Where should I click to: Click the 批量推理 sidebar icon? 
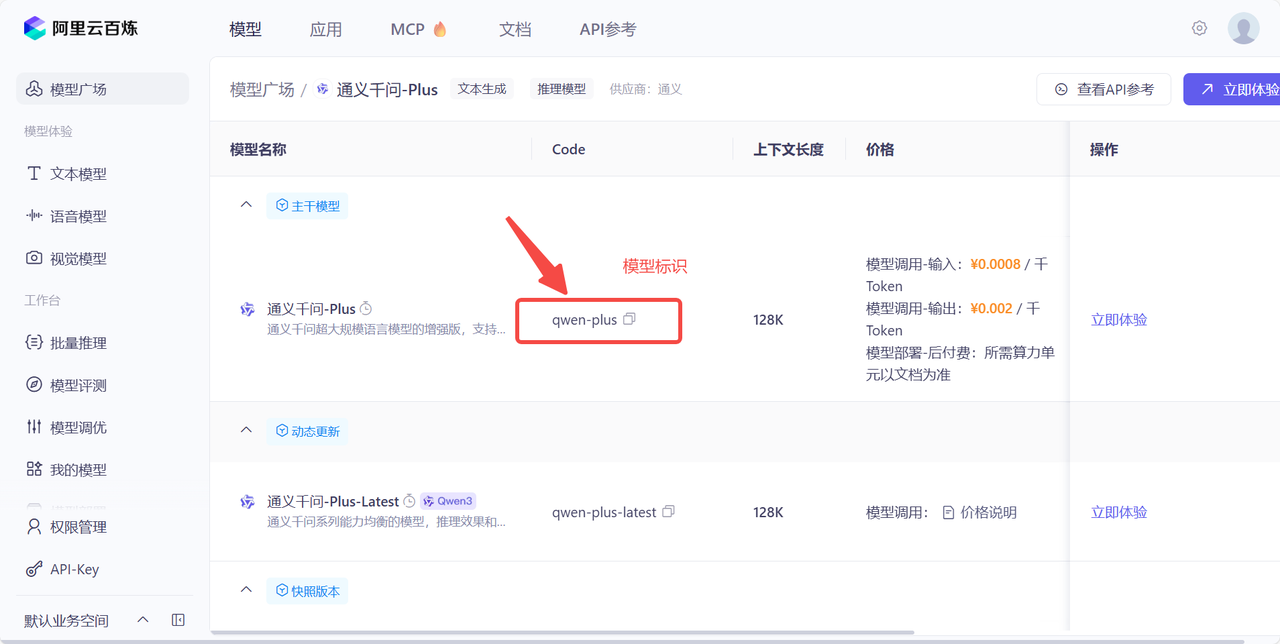click(34, 343)
